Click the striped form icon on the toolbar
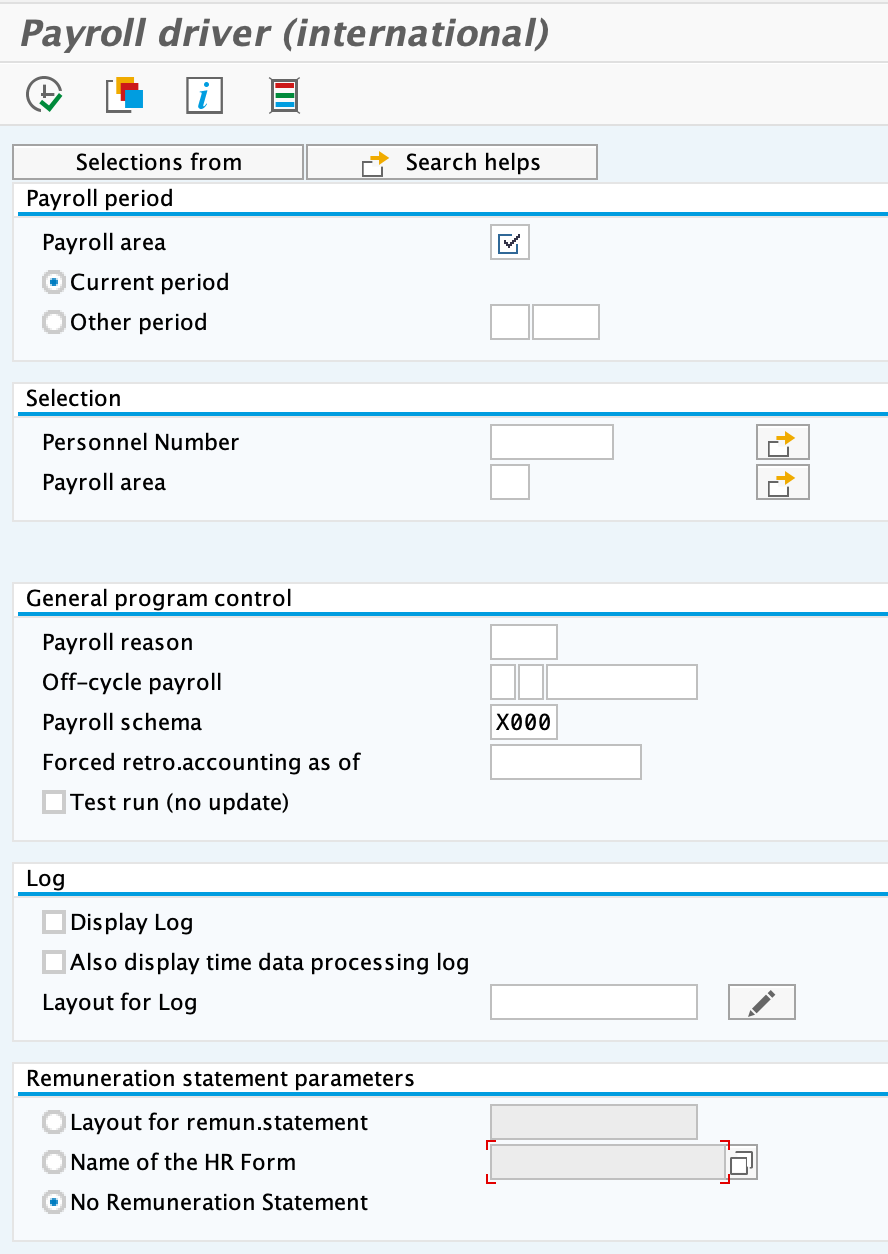Image resolution: width=888 pixels, height=1254 pixels. [284, 95]
